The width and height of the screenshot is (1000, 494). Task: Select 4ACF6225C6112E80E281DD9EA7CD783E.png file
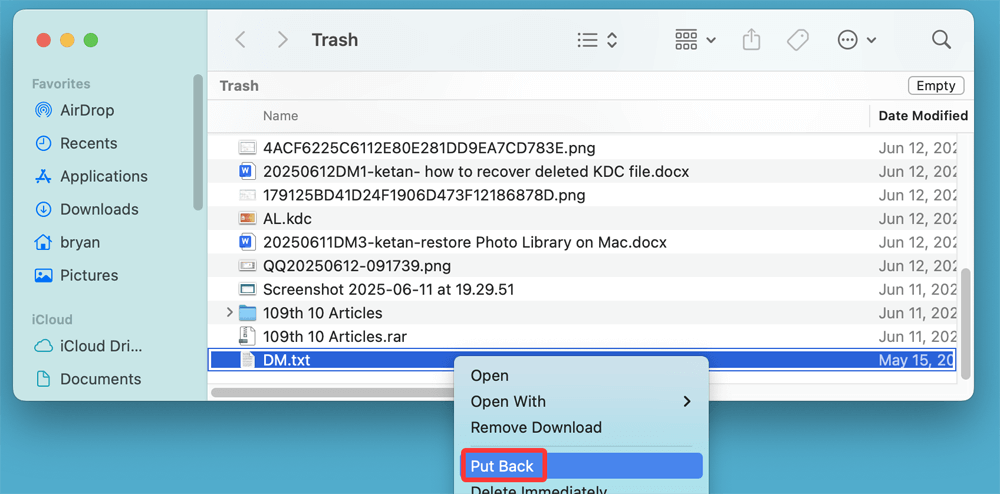point(582,148)
